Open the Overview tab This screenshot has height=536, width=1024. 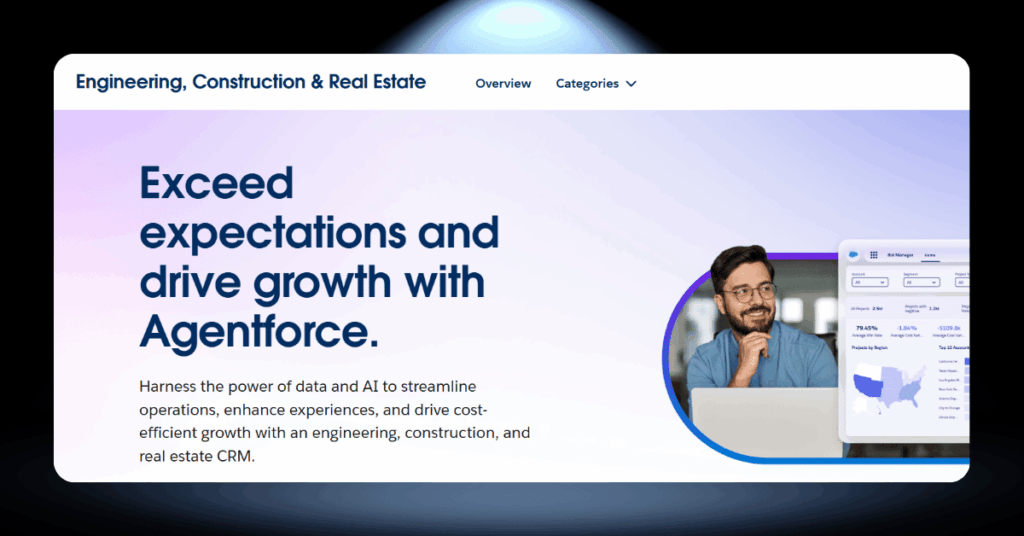pos(503,84)
